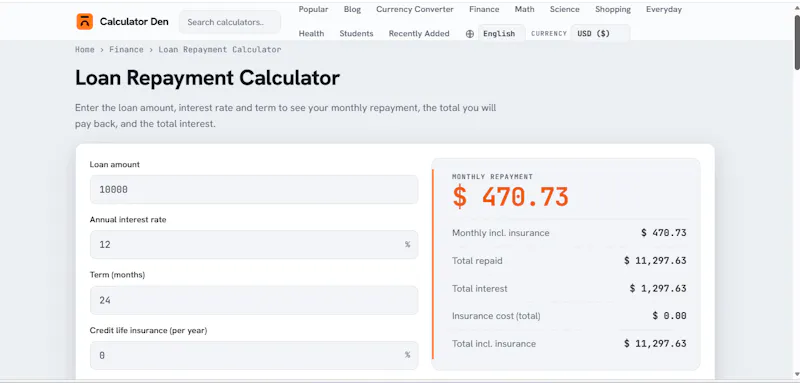
Task: Click the MONTHLY REPAYMENT label
Action: (492, 176)
